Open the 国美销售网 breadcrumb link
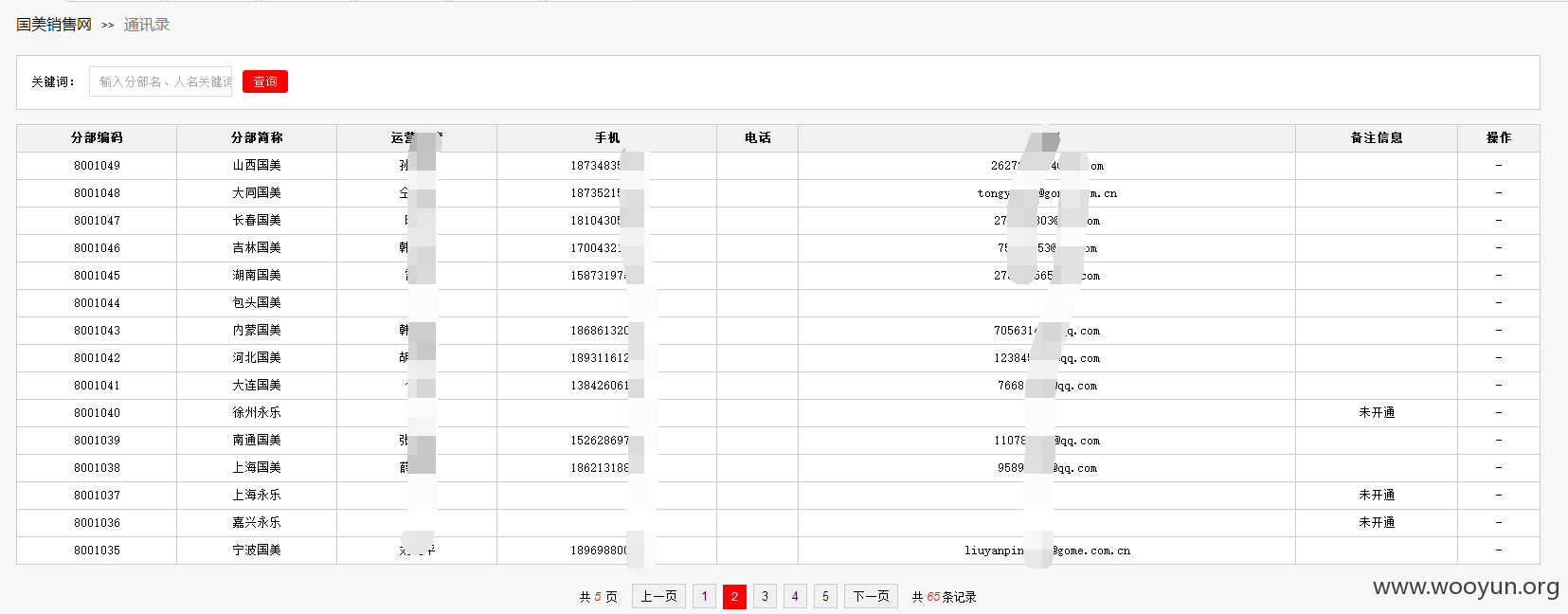 pyautogui.click(x=54, y=25)
